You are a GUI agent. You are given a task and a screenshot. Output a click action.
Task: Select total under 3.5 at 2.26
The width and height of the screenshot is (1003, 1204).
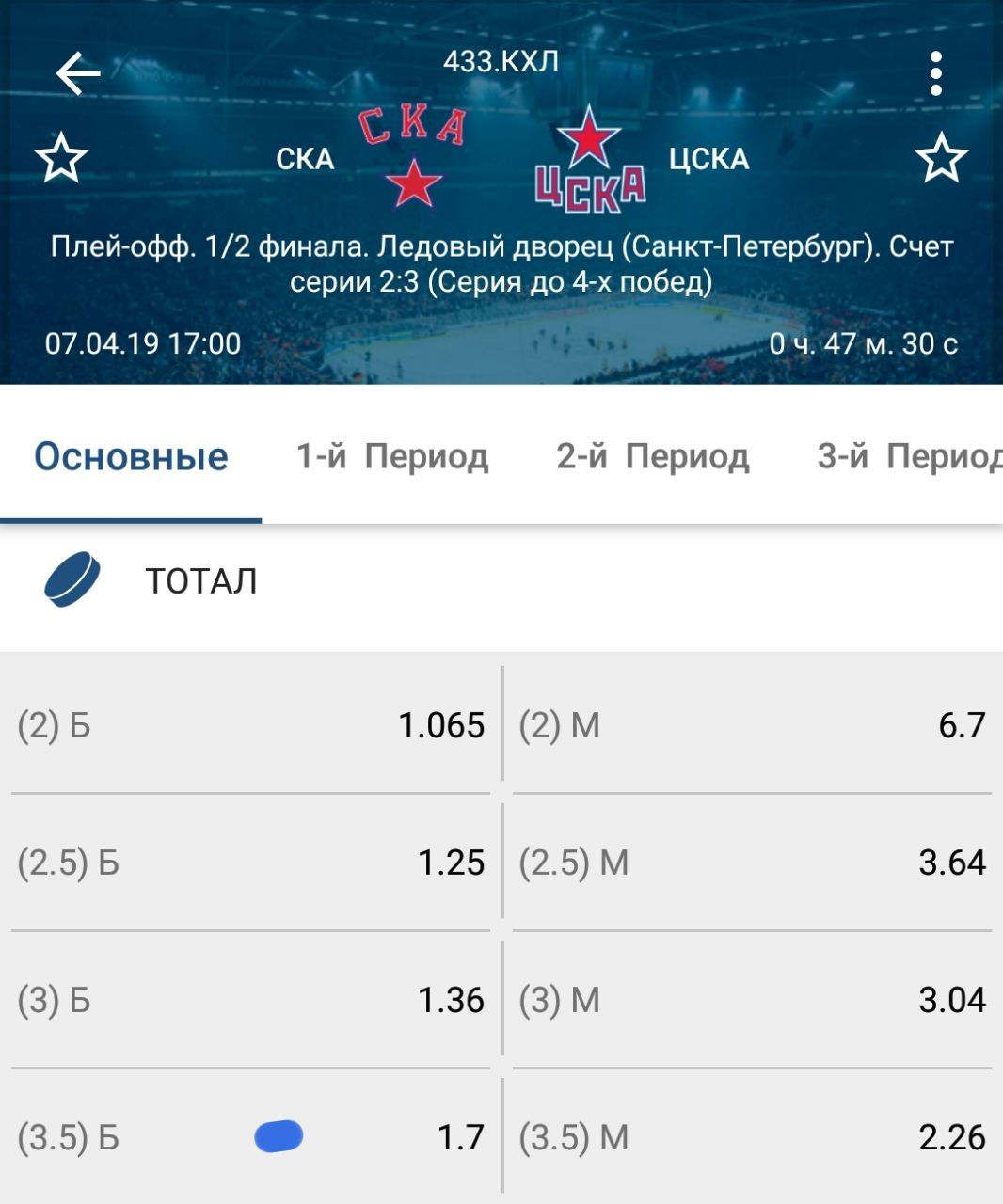752,1137
